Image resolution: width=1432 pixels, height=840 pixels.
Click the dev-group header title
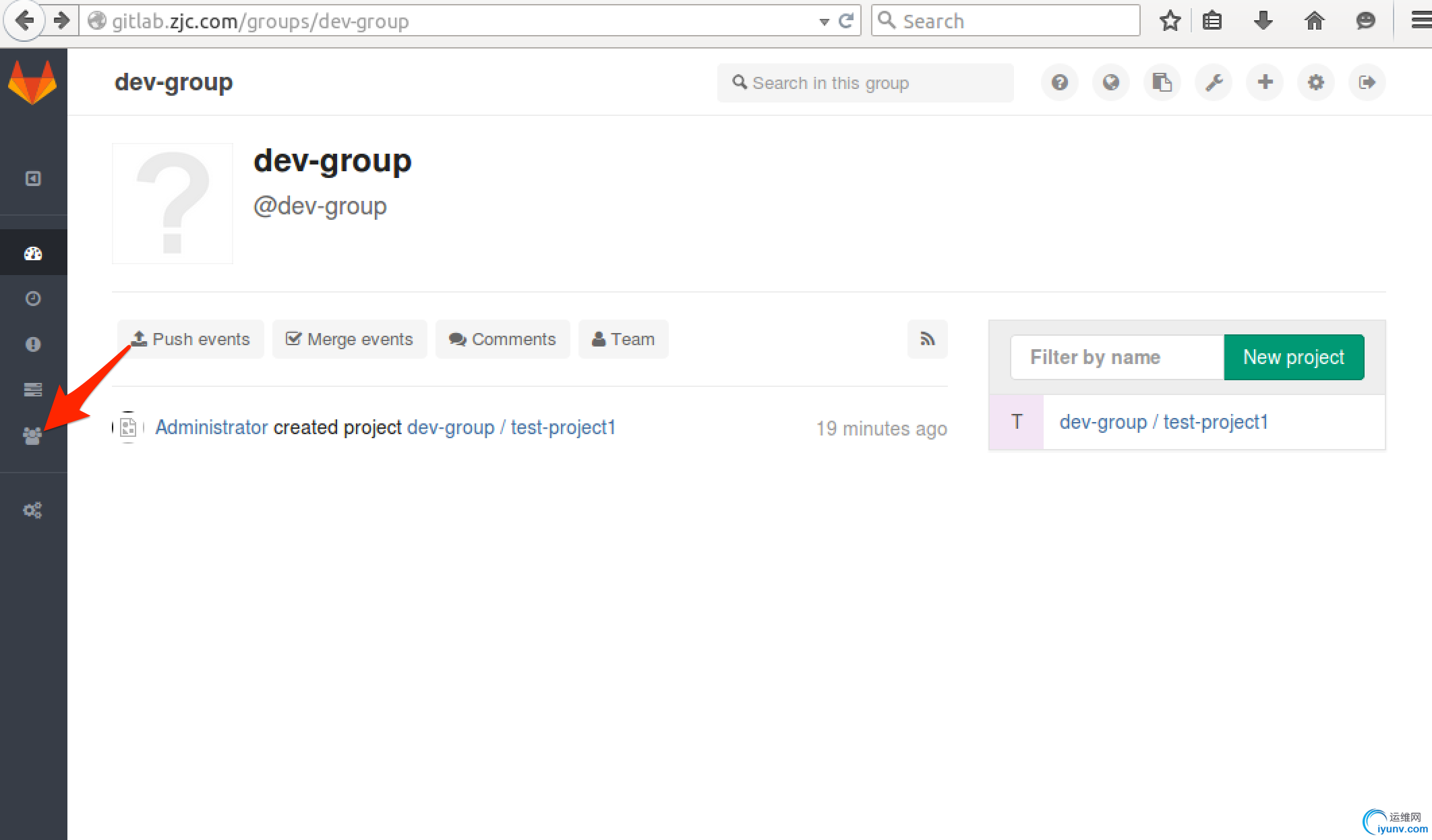tap(174, 82)
